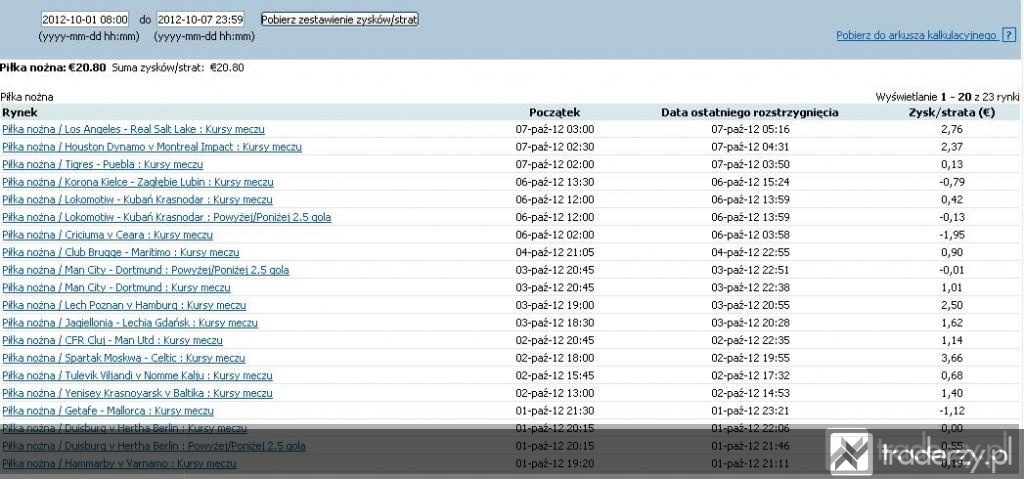Click loss value -1,95 for Criciuma
Image resolution: width=1024 pixels, height=479 pixels.
(952, 235)
